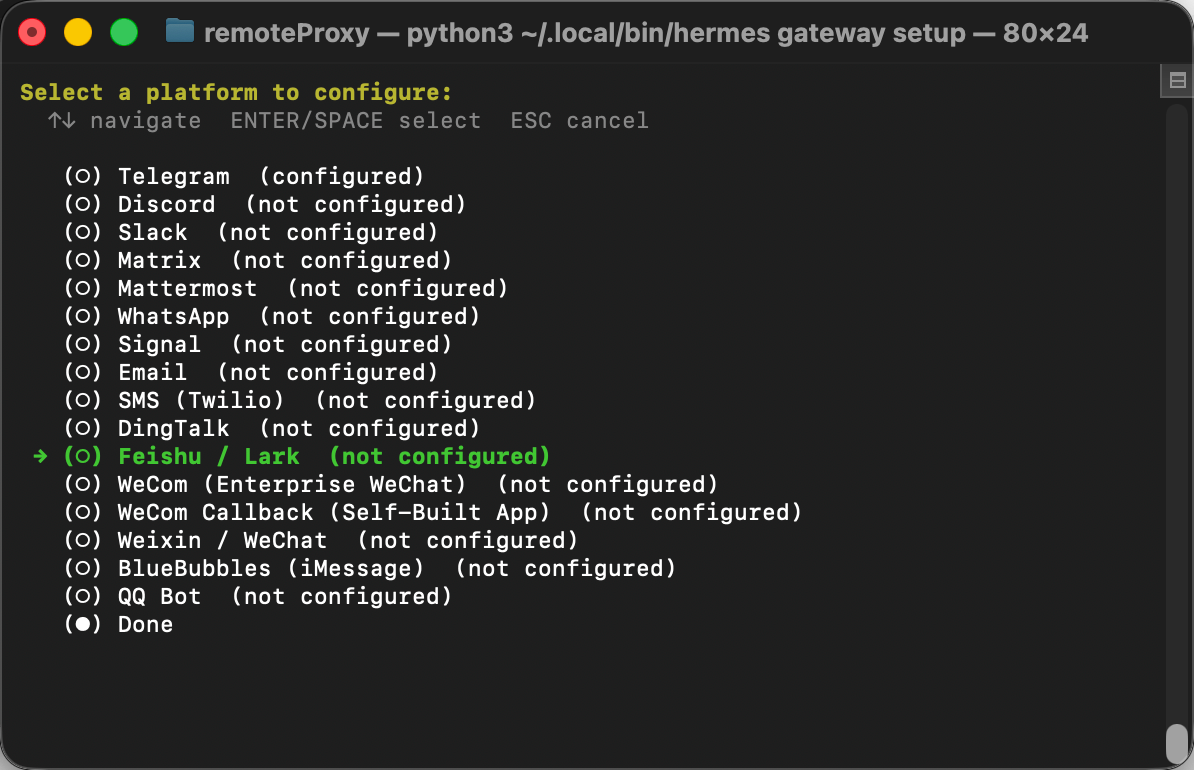Click the folder icon in title bar
This screenshot has height=770, width=1194.
click(180, 30)
